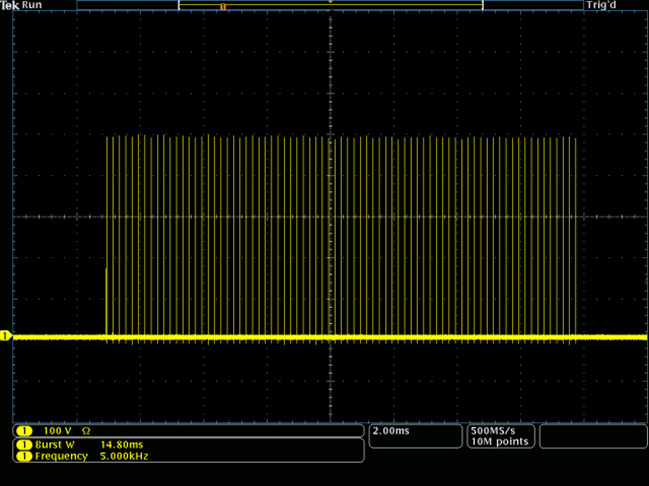Click the channel 1 badge beside 100 V

[x=21, y=430]
